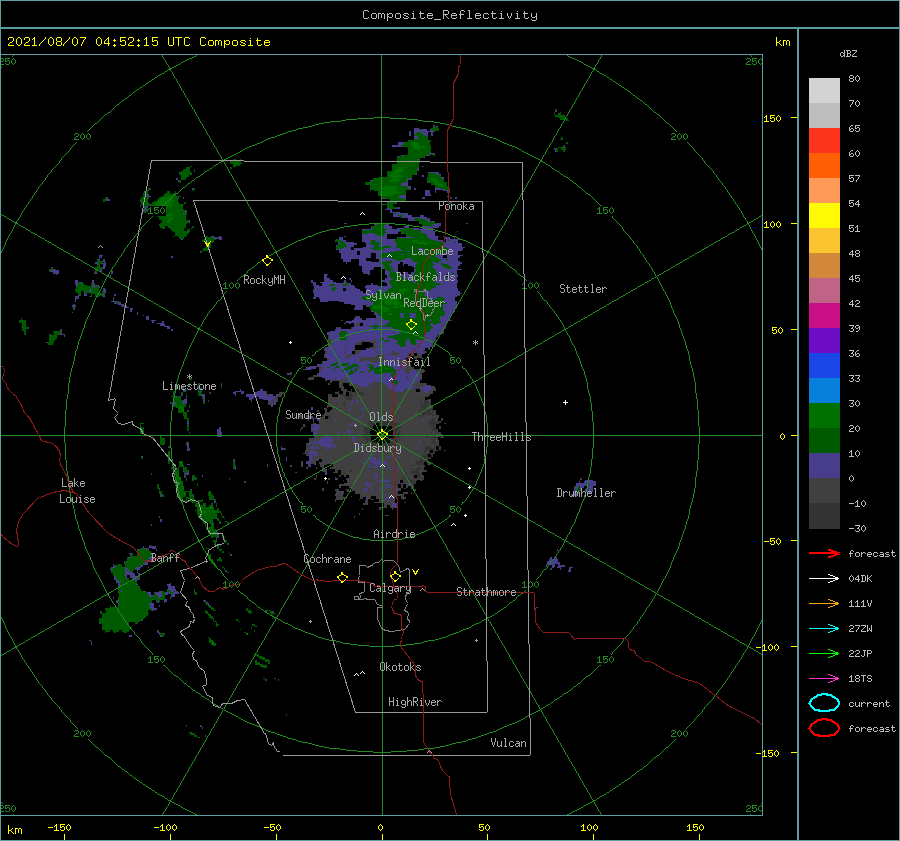Click the Cochrane city label
900x841 pixels.
tap(327, 559)
